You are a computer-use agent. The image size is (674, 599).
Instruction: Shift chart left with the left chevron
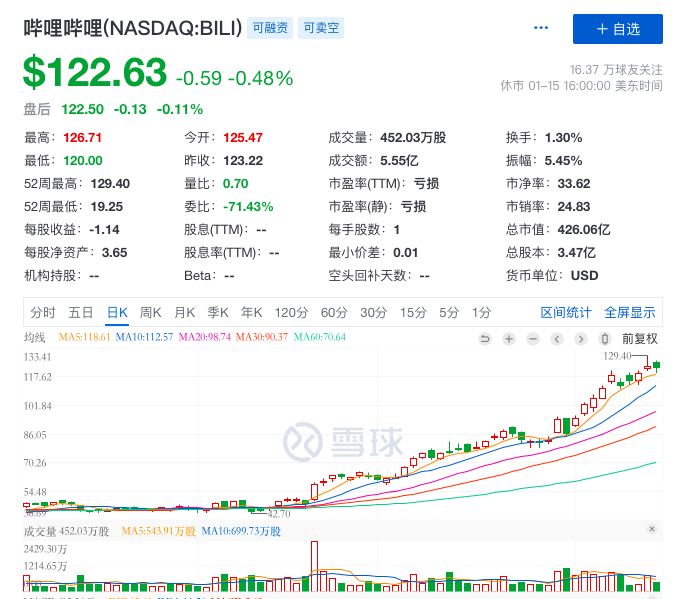click(557, 339)
